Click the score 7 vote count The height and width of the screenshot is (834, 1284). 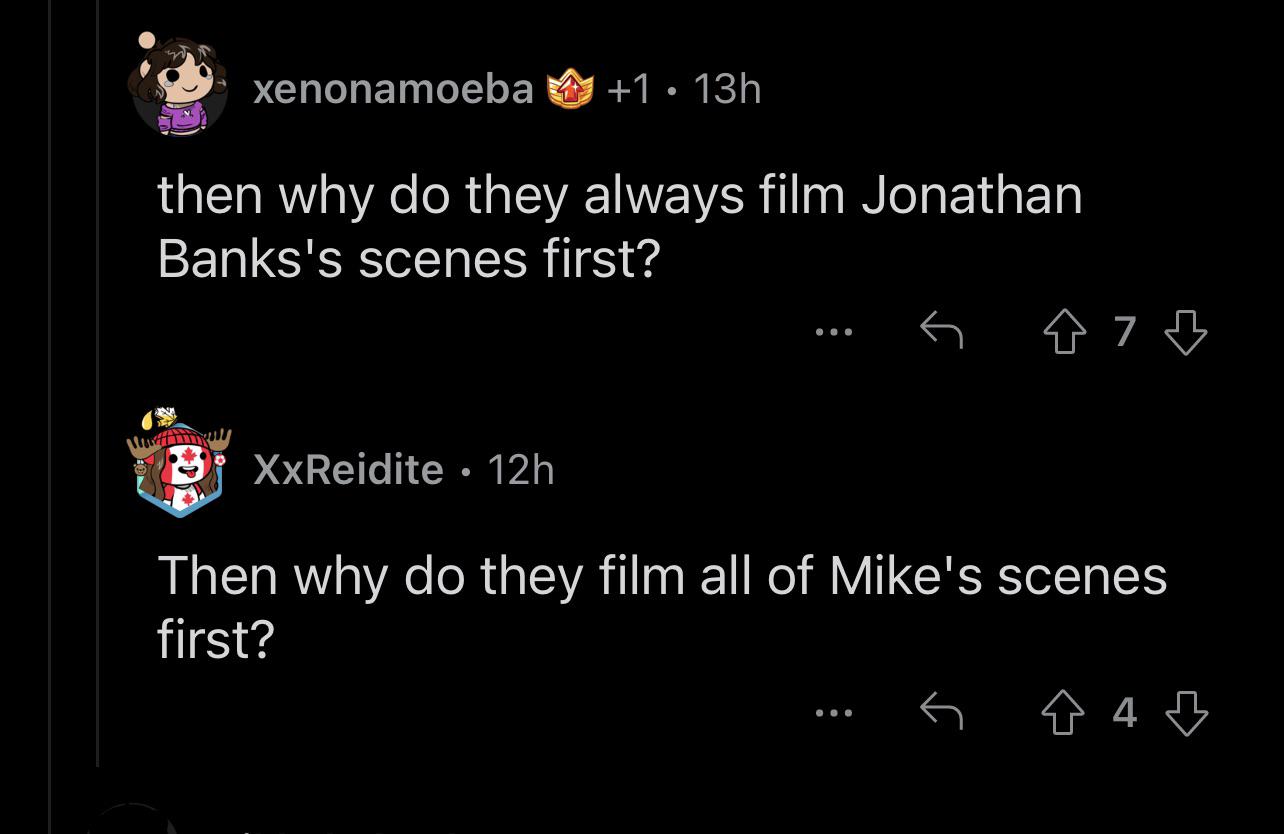pyautogui.click(x=1124, y=330)
